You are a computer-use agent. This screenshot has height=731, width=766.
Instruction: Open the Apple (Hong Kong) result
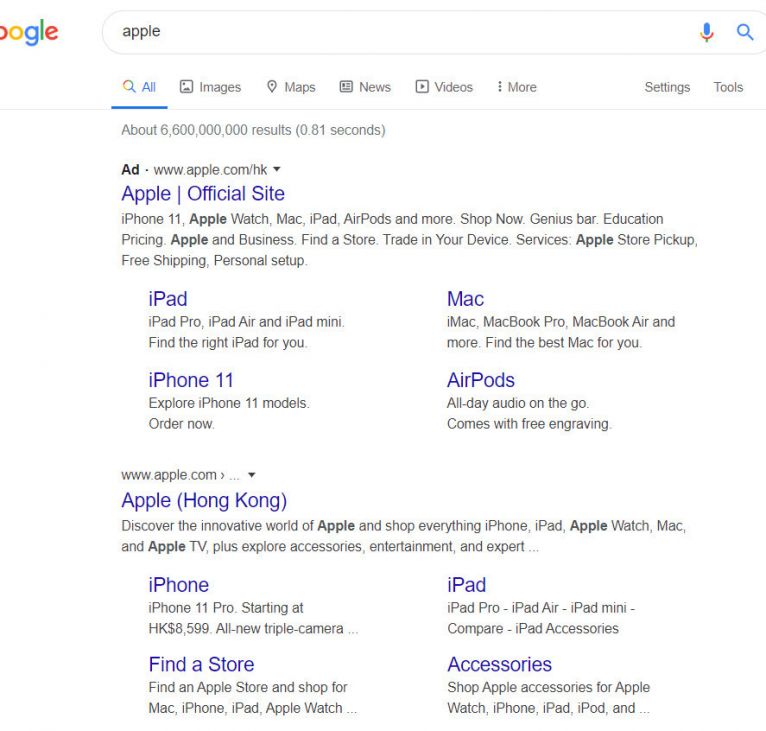204,500
